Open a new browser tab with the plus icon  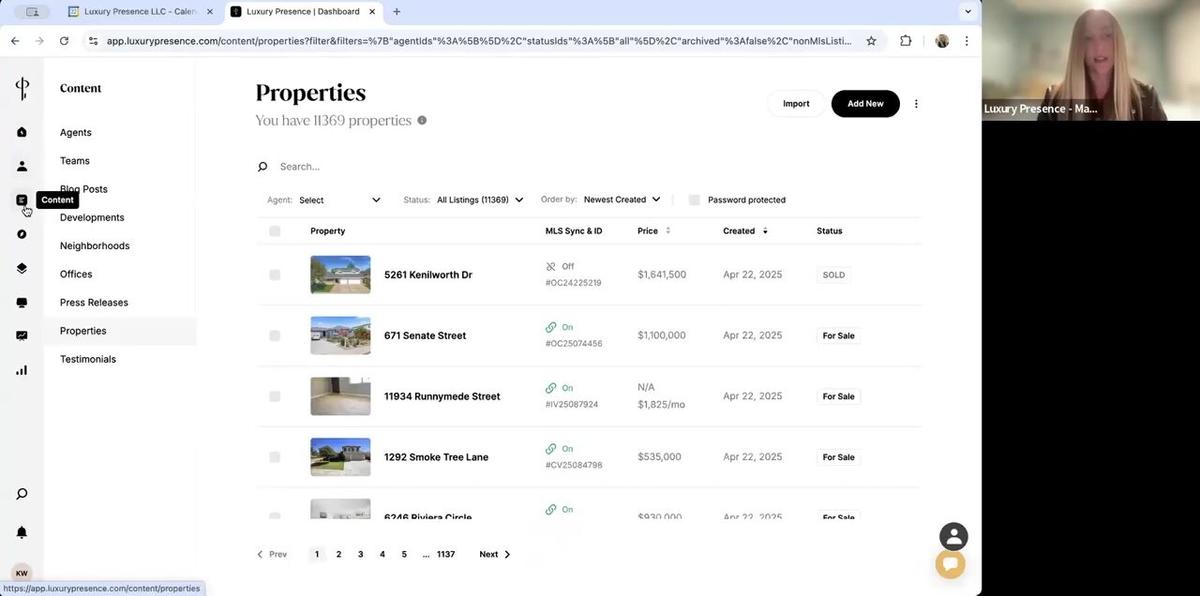pos(397,12)
